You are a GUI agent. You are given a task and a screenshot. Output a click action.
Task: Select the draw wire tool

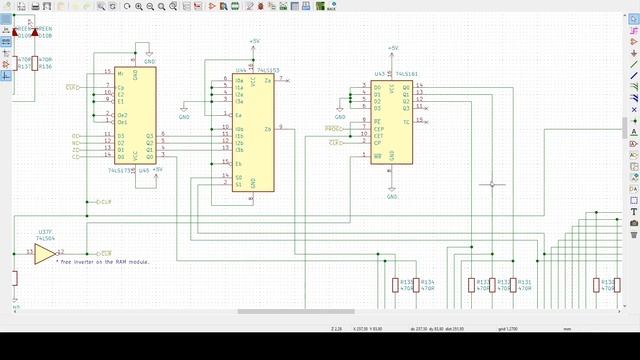pos(634,64)
